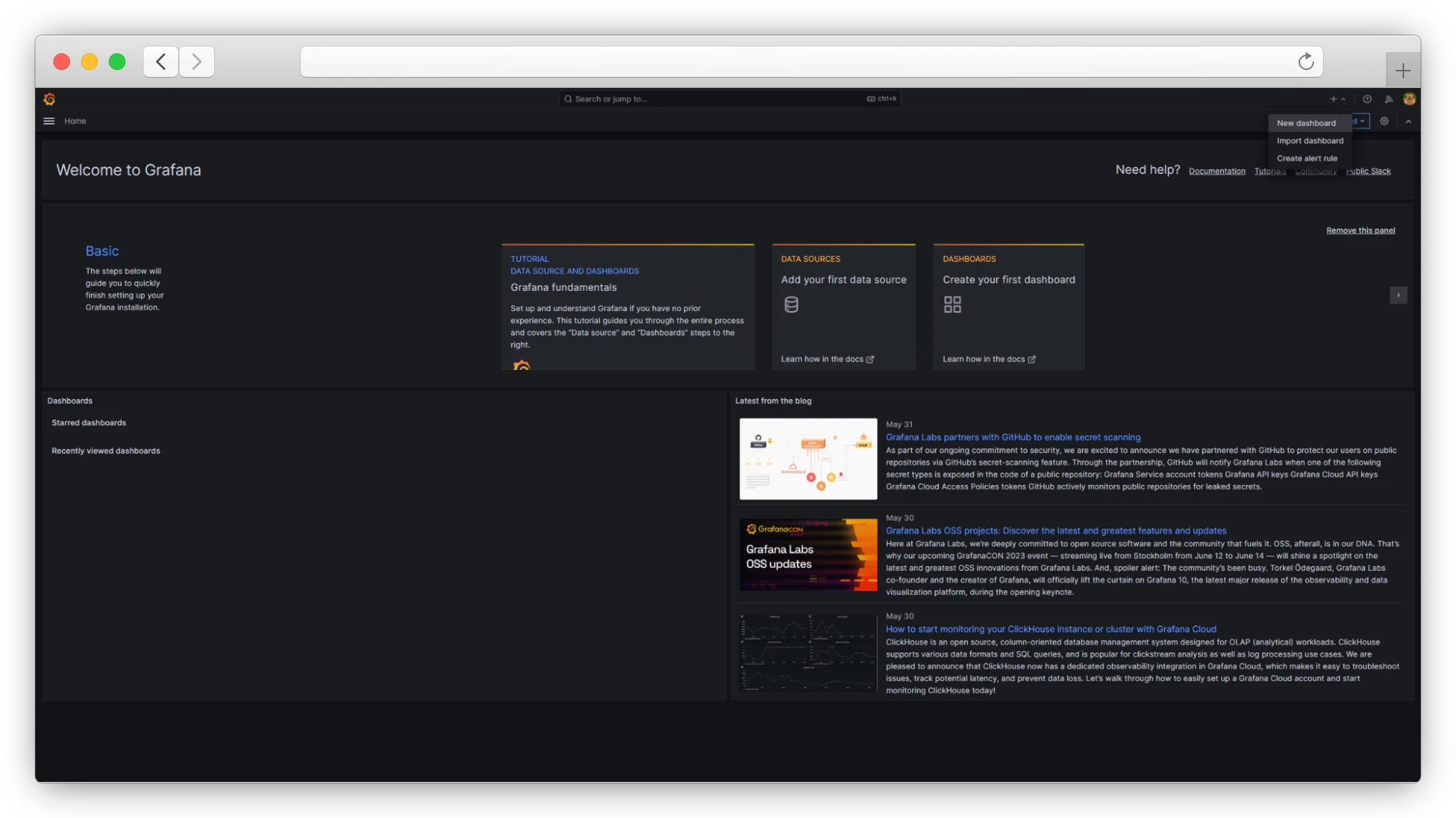Click the carousel right arrow on the welcome panel
This screenshot has width=1456, height=818.
point(1398,295)
